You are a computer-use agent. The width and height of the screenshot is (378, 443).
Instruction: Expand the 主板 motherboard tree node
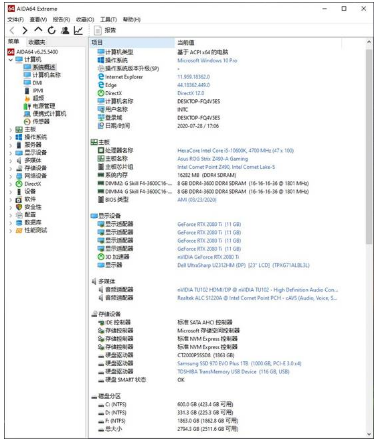point(11,129)
